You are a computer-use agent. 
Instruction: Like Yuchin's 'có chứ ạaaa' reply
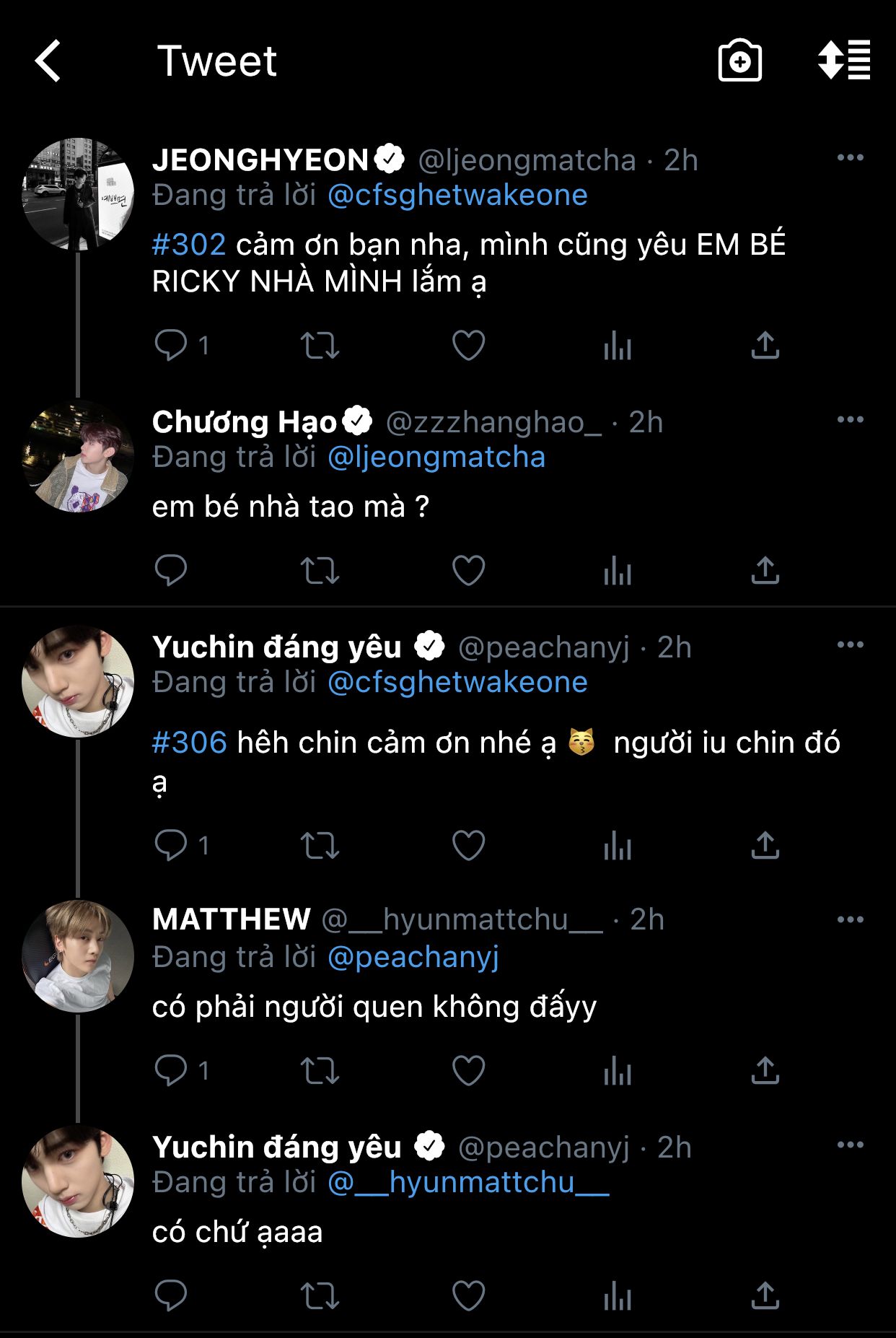point(468,1295)
